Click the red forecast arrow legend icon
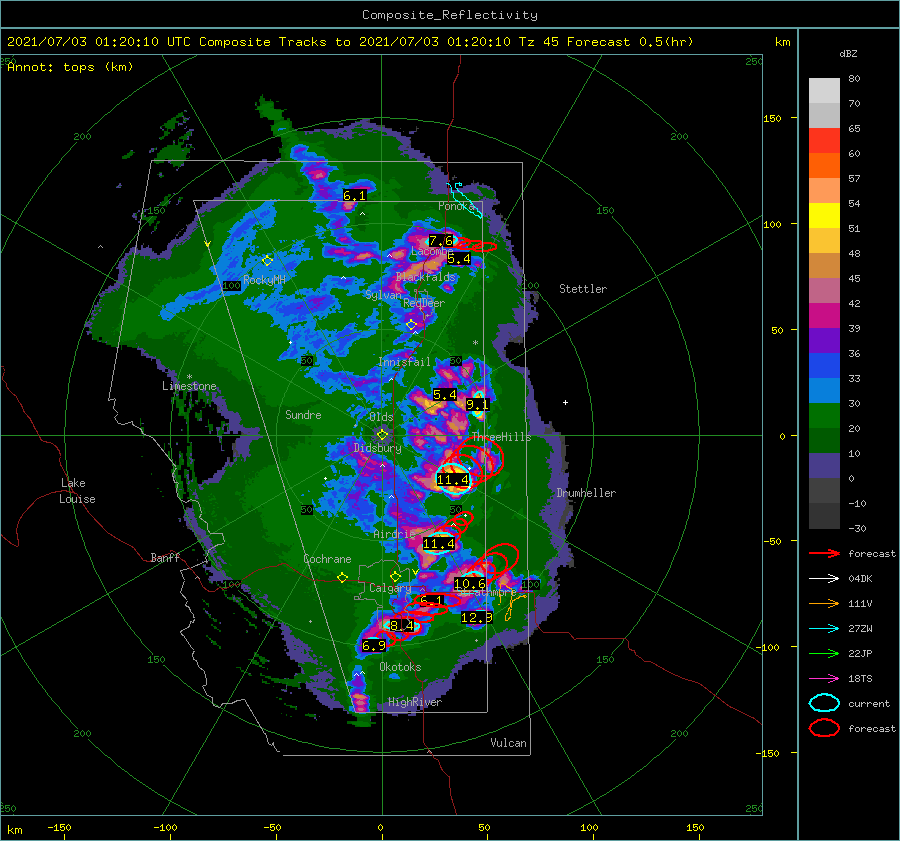The image size is (900, 841). pyautogui.click(x=824, y=553)
